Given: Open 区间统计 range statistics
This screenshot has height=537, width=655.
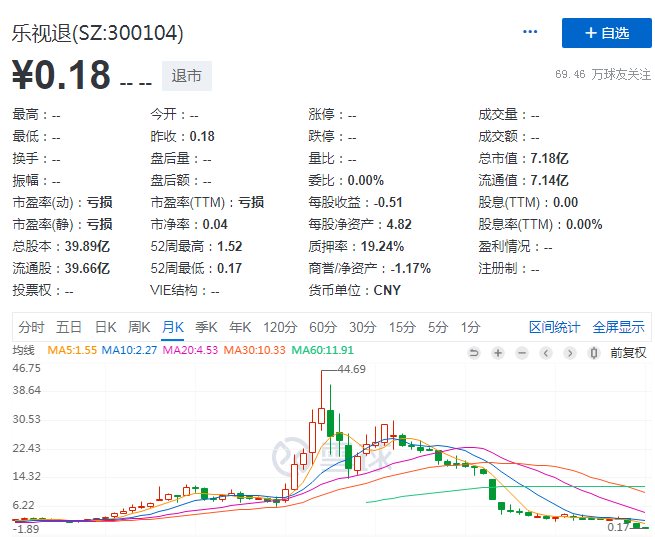Looking at the screenshot, I should [554, 327].
